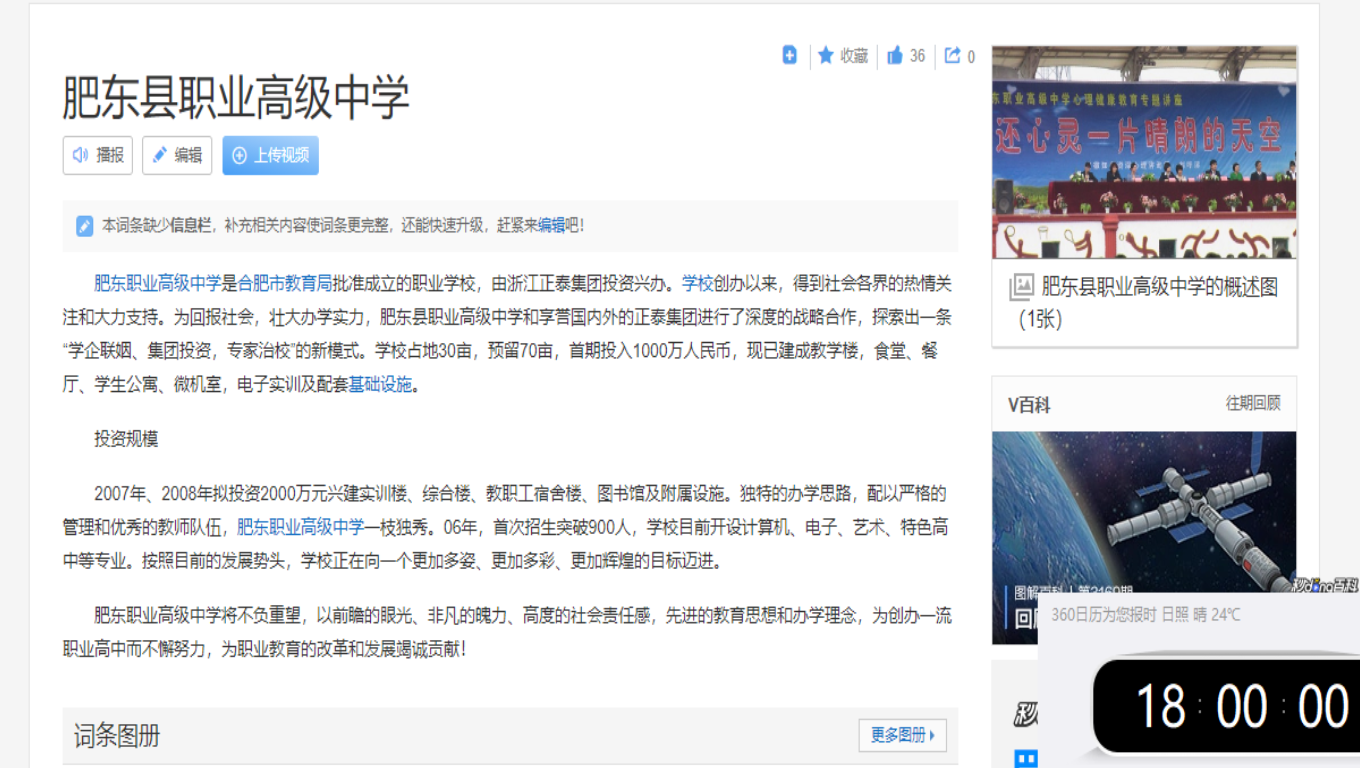Click the pencil icon in the info notice bar

[x=85, y=226]
